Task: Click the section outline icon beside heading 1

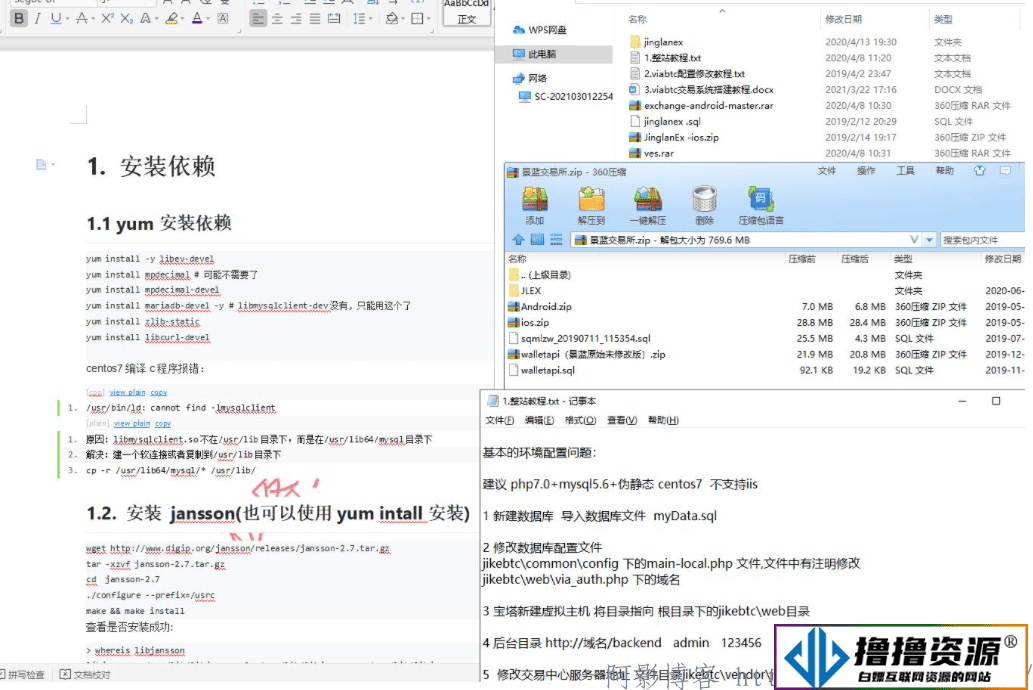Action: 42,164
